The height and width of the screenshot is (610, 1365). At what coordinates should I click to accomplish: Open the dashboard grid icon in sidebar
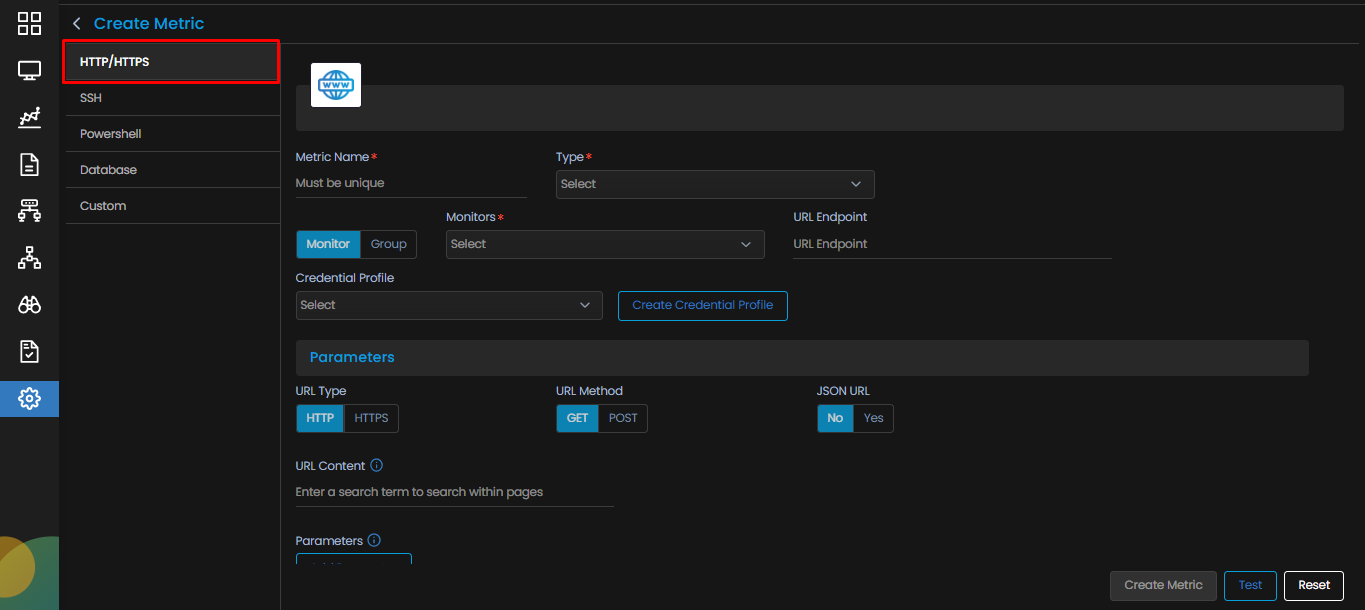29,24
